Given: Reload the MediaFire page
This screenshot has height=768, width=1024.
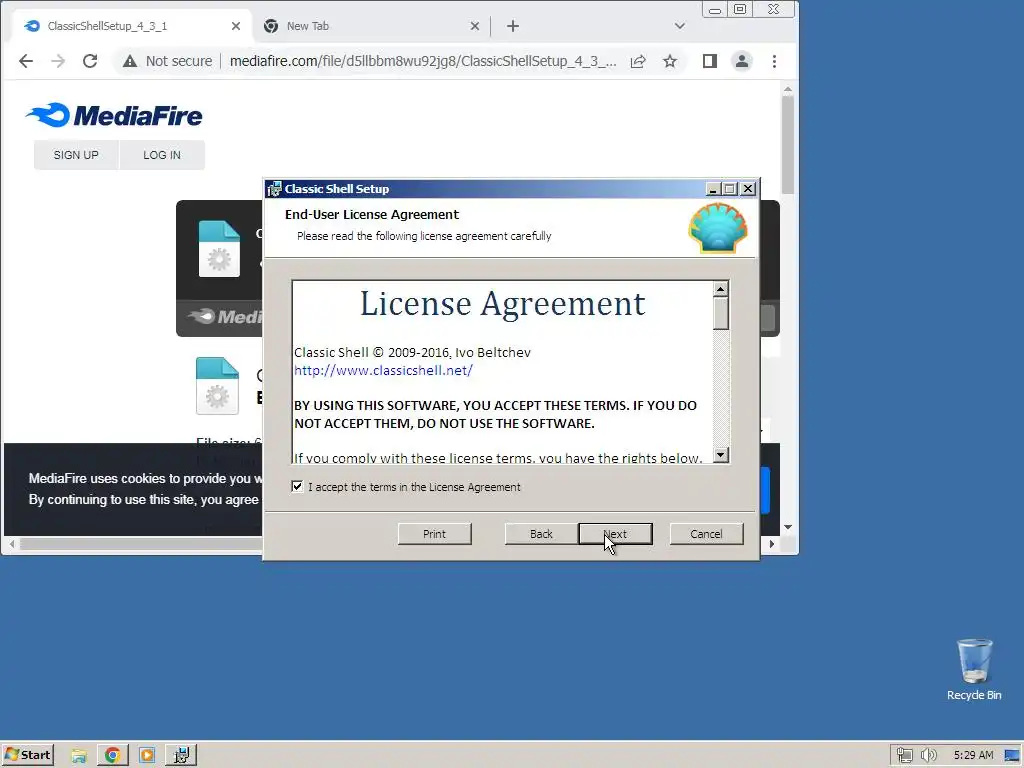Looking at the screenshot, I should coord(90,61).
